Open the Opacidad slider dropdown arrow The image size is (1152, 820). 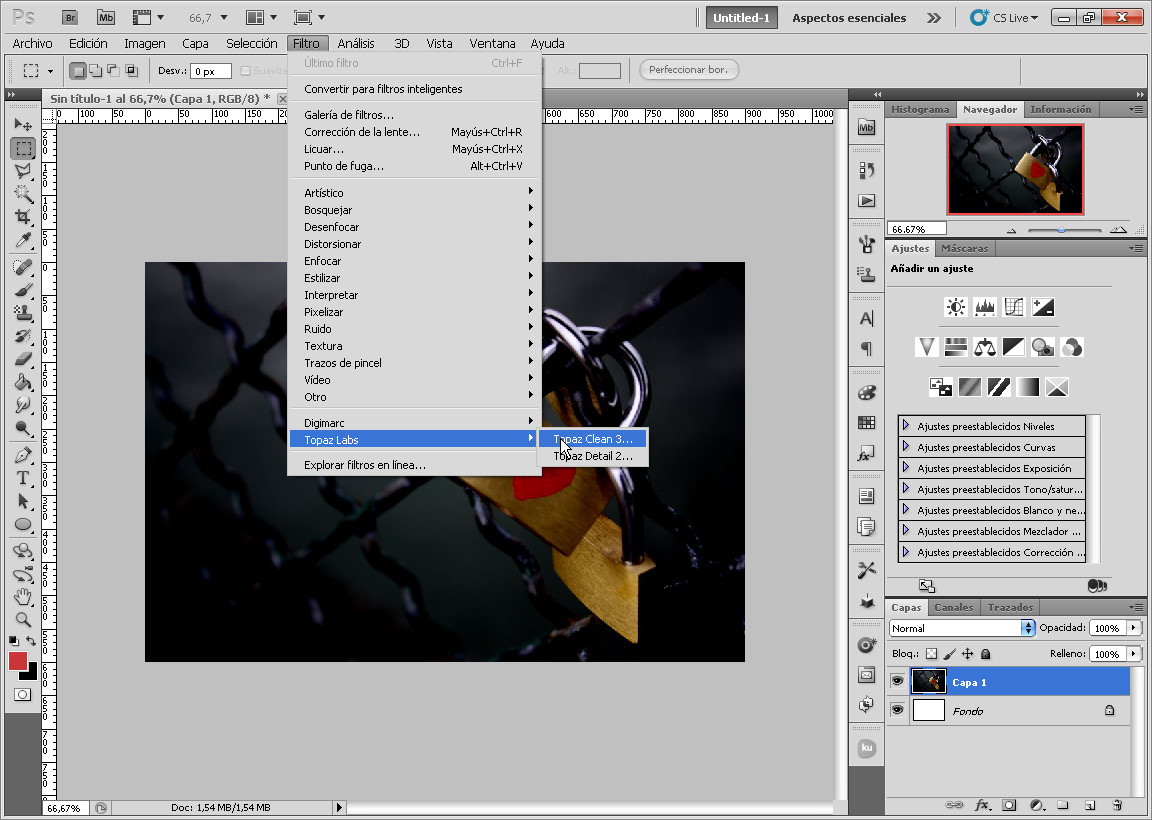coord(1133,628)
